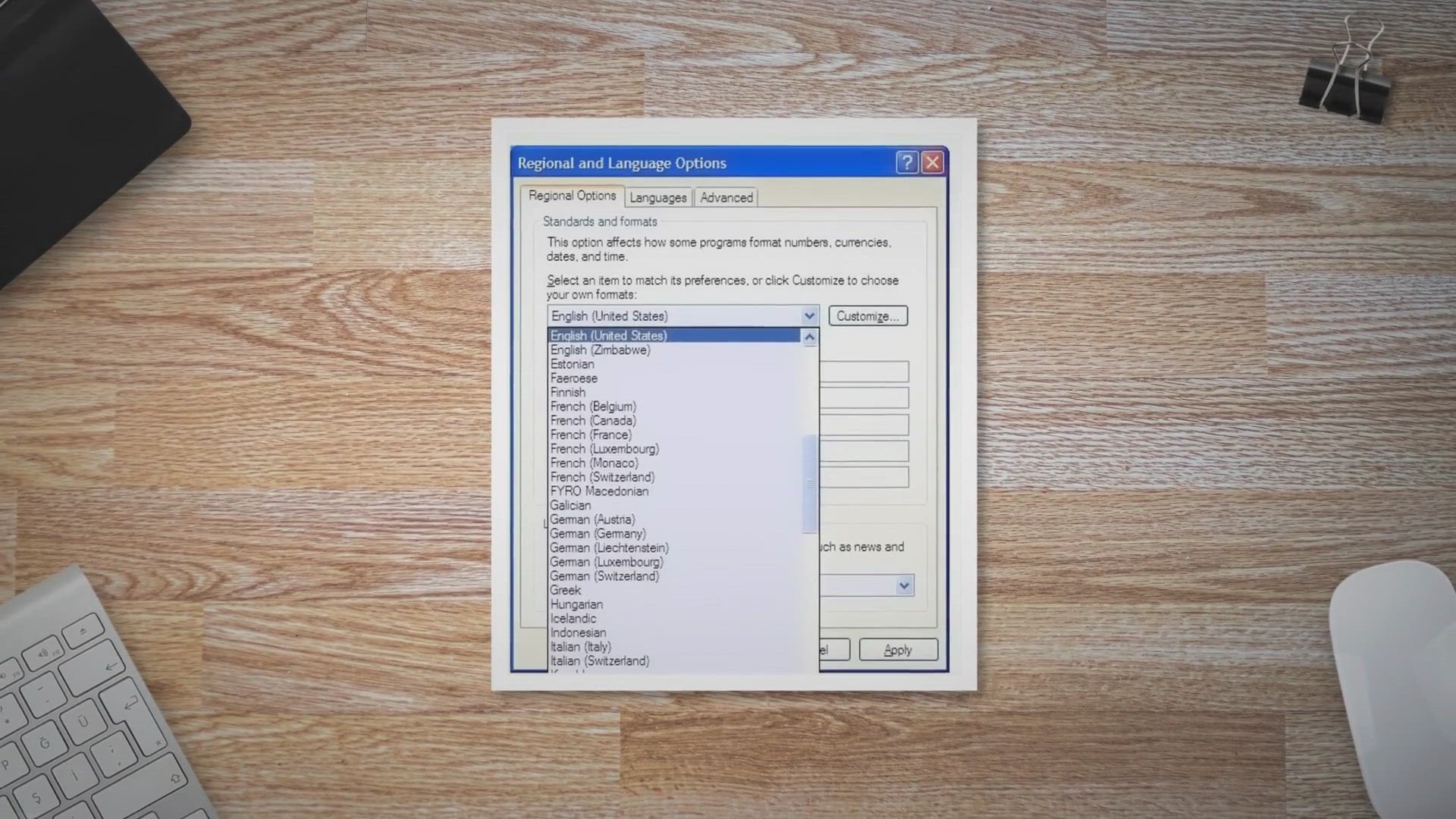Image resolution: width=1456 pixels, height=819 pixels.
Task: Open the location dropdown arrow at the bottom
Action: (x=904, y=585)
